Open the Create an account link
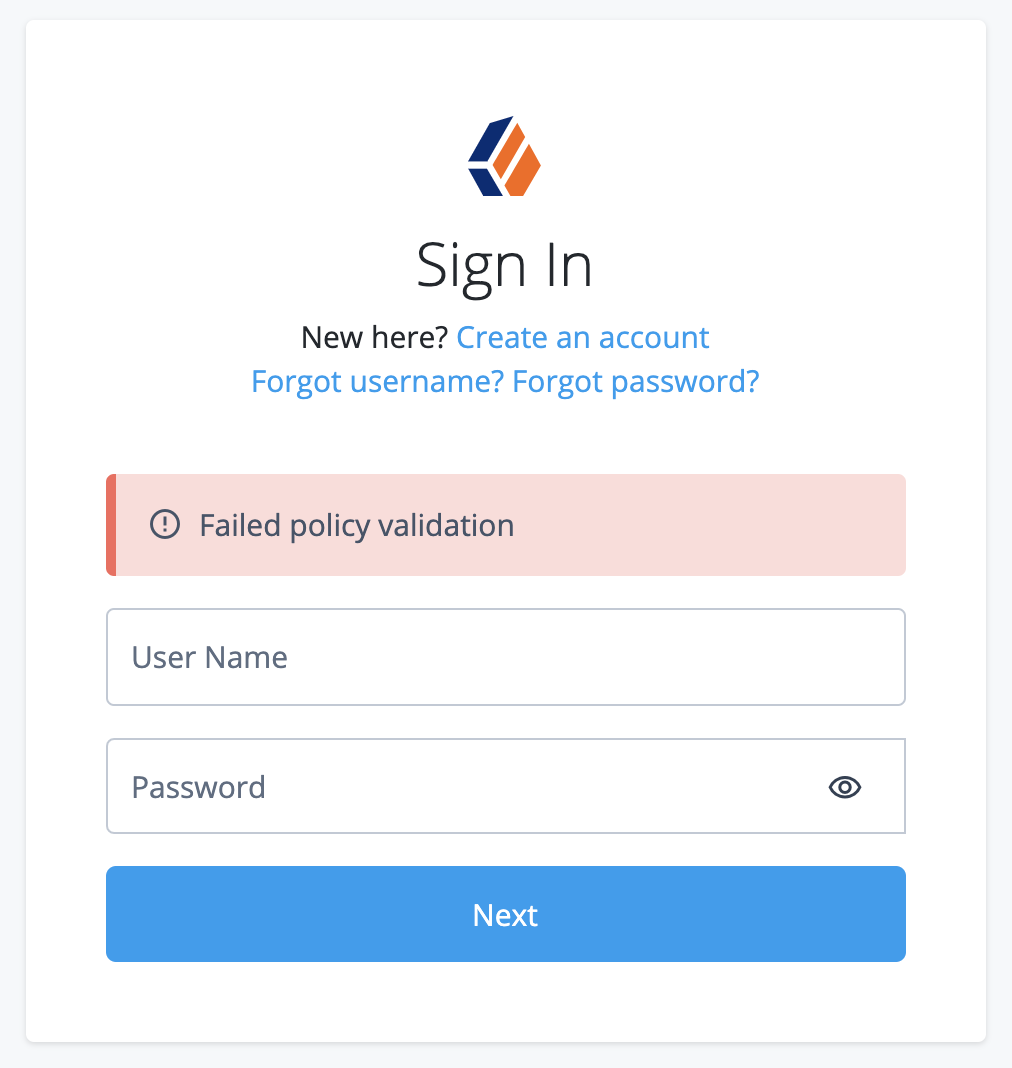This screenshot has height=1068, width=1012. 582,337
